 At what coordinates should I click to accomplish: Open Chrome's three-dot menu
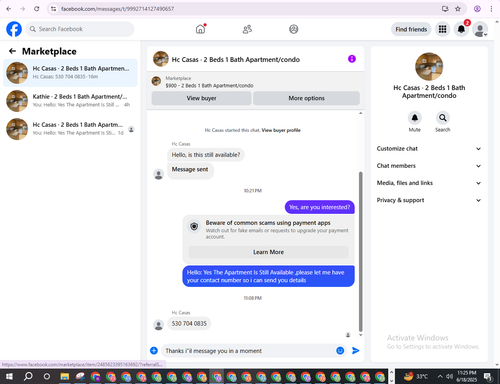pyautogui.click(x=491, y=9)
